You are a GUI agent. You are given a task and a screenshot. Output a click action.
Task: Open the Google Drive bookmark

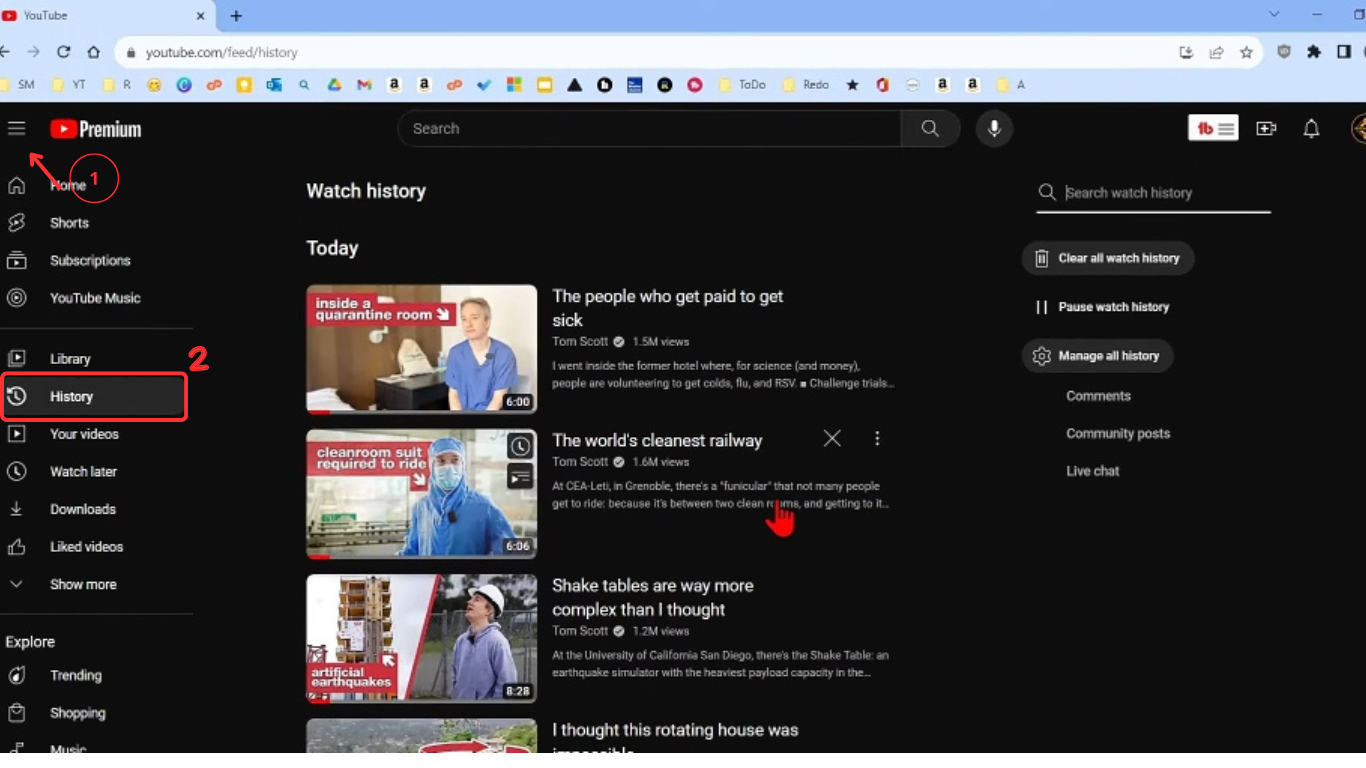click(x=334, y=85)
